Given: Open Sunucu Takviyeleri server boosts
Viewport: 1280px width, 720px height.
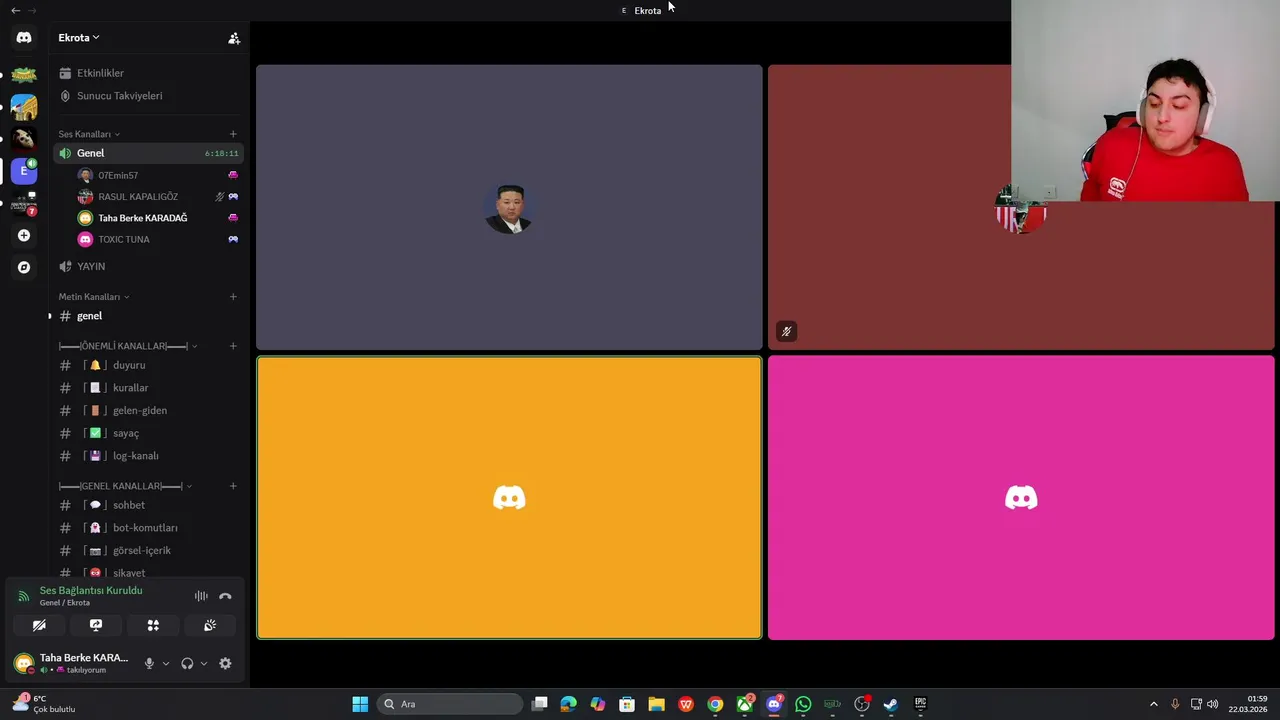Looking at the screenshot, I should click(x=147, y=96).
